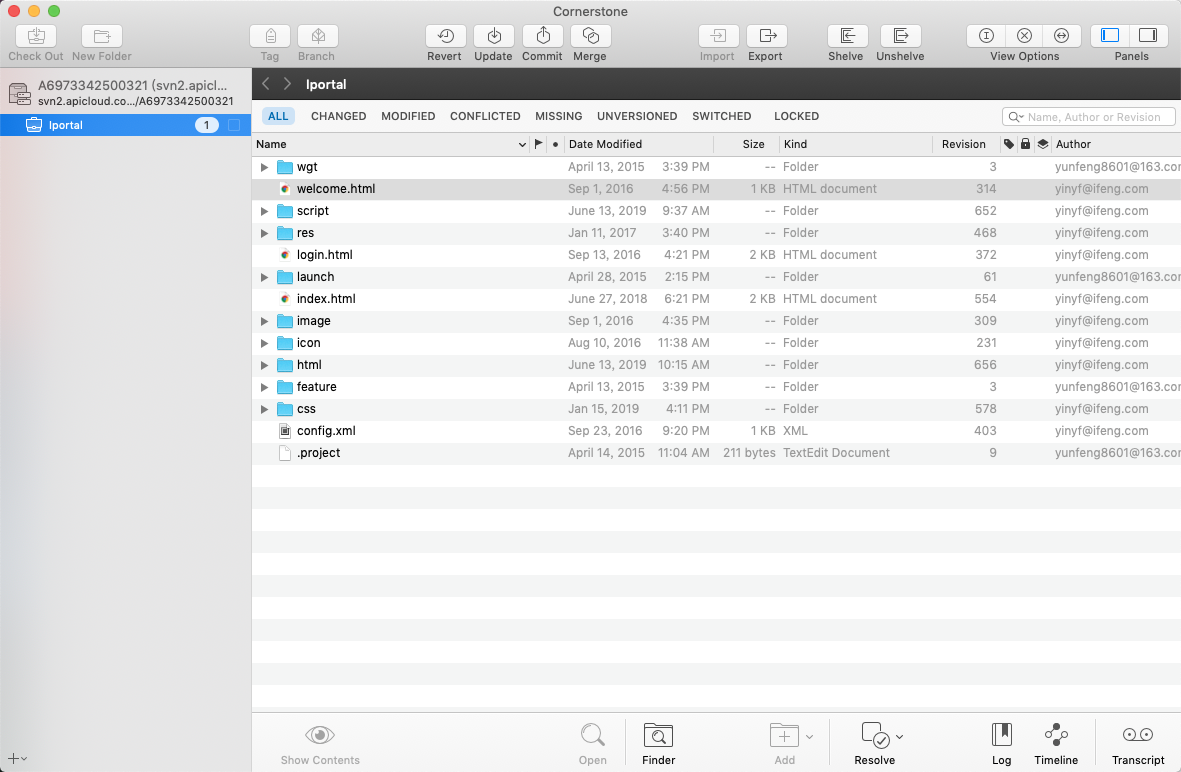The height and width of the screenshot is (772, 1181).
Task: Sort by the Name column header
Action: (x=390, y=144)
